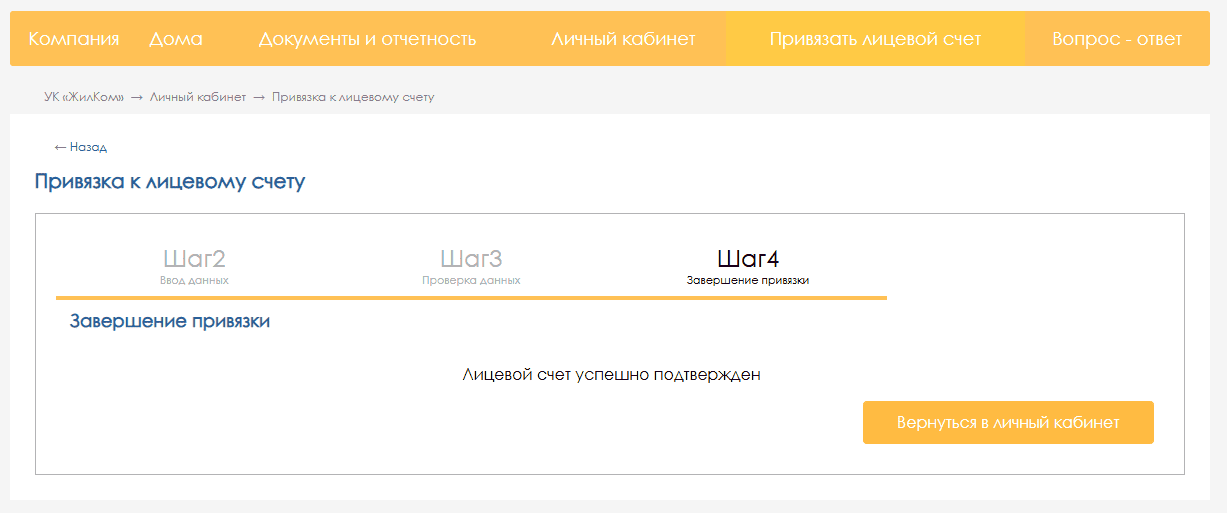Go back via the ← Назад link
The height and width of the screenshot is (513, 1227).
[81, 147]
